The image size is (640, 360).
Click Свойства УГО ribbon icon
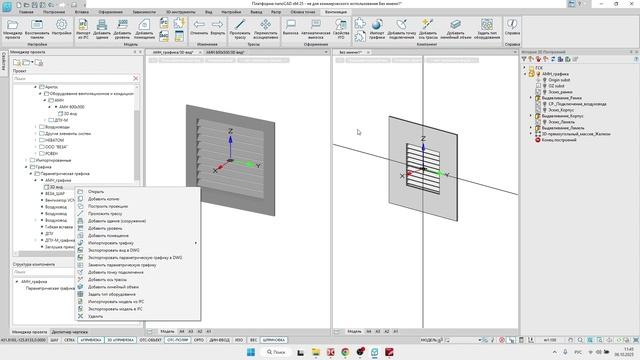(x=341, y=29)
